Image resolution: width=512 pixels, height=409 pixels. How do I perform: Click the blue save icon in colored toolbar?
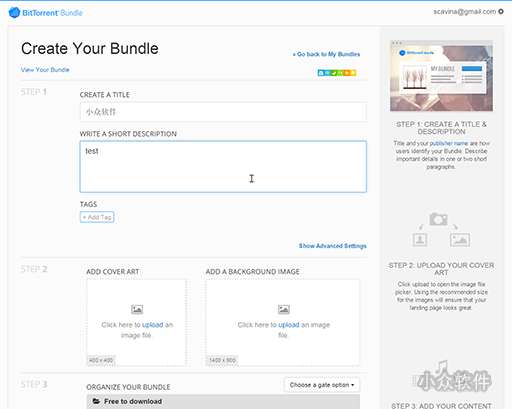[321, 73]
